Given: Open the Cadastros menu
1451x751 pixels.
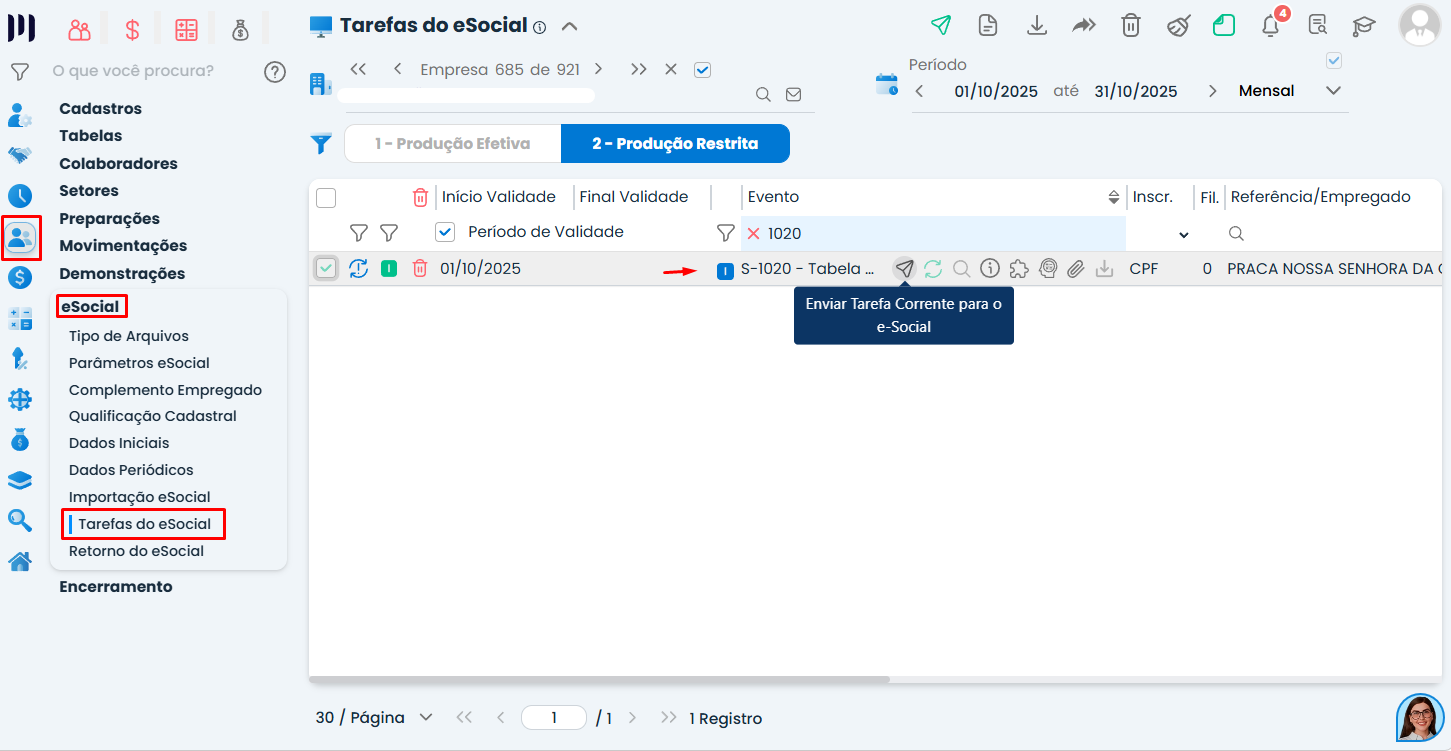Looking at the screenshot, I should pos(100,109).
